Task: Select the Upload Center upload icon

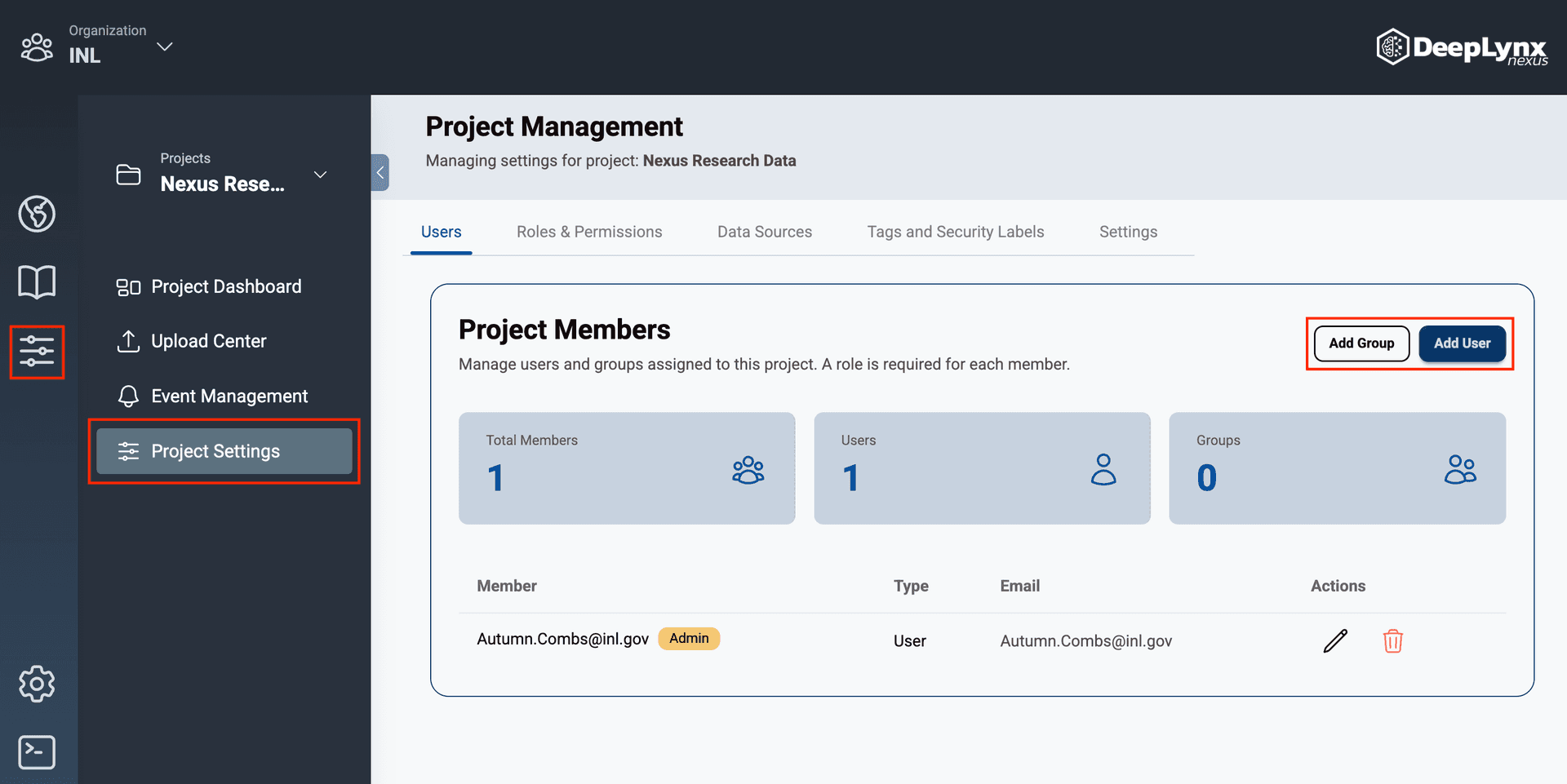Action: 128,341
